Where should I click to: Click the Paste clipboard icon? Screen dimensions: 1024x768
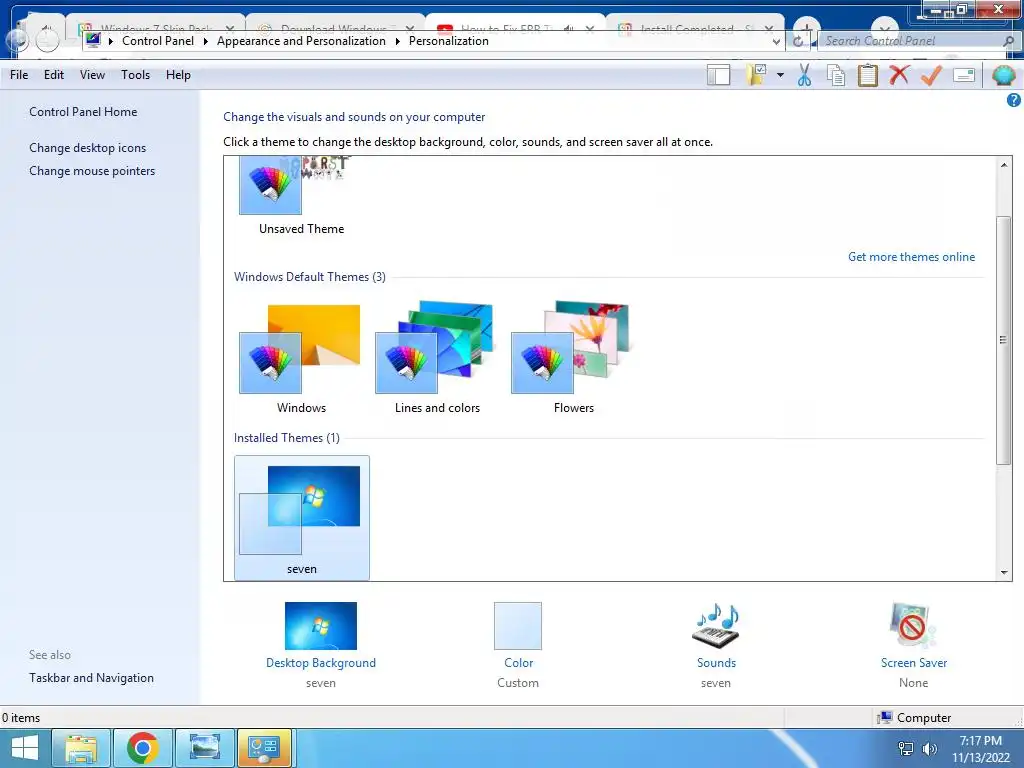coord(867,75)
